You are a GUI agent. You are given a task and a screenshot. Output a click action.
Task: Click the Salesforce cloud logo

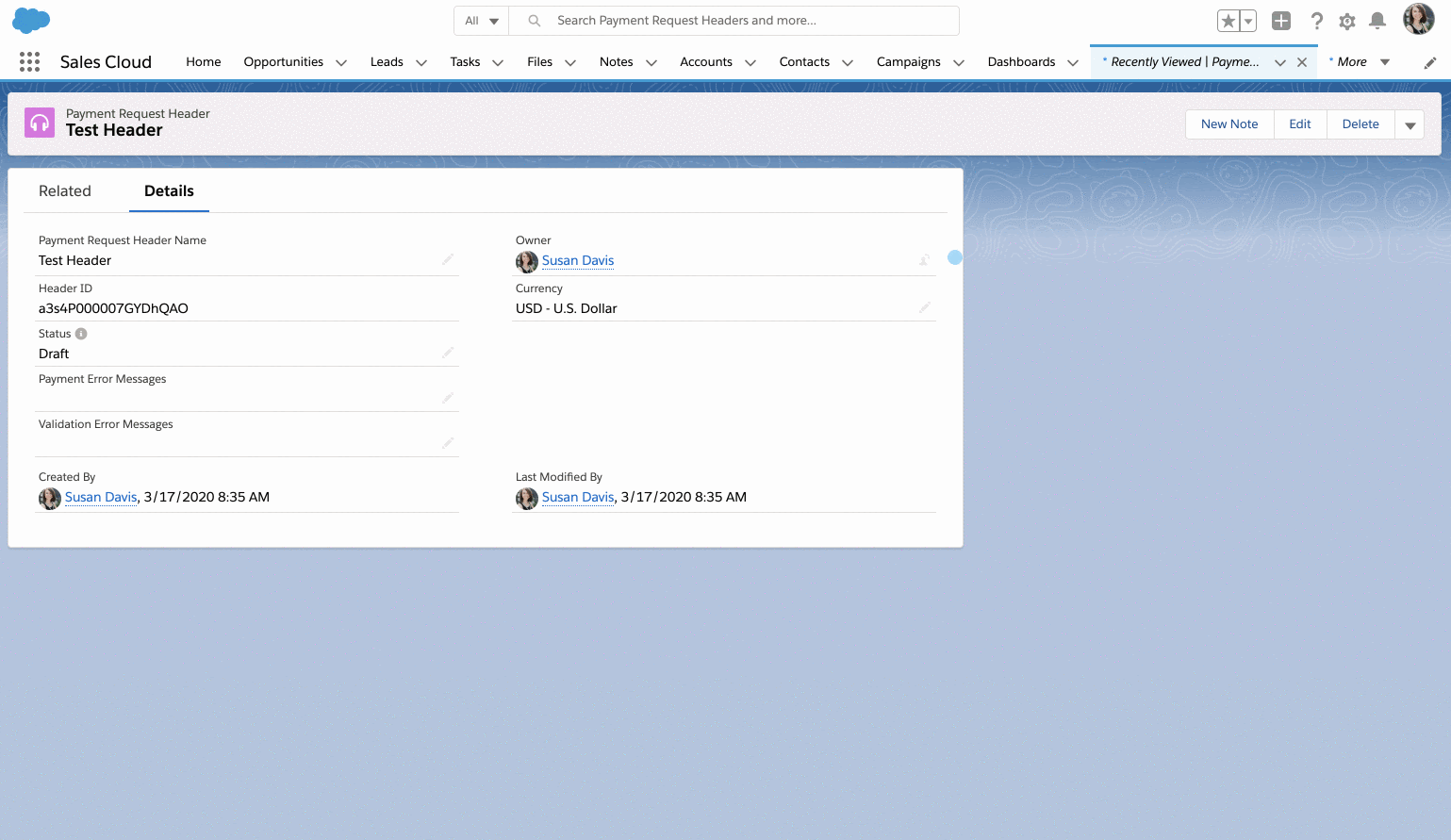click(31, 20)
